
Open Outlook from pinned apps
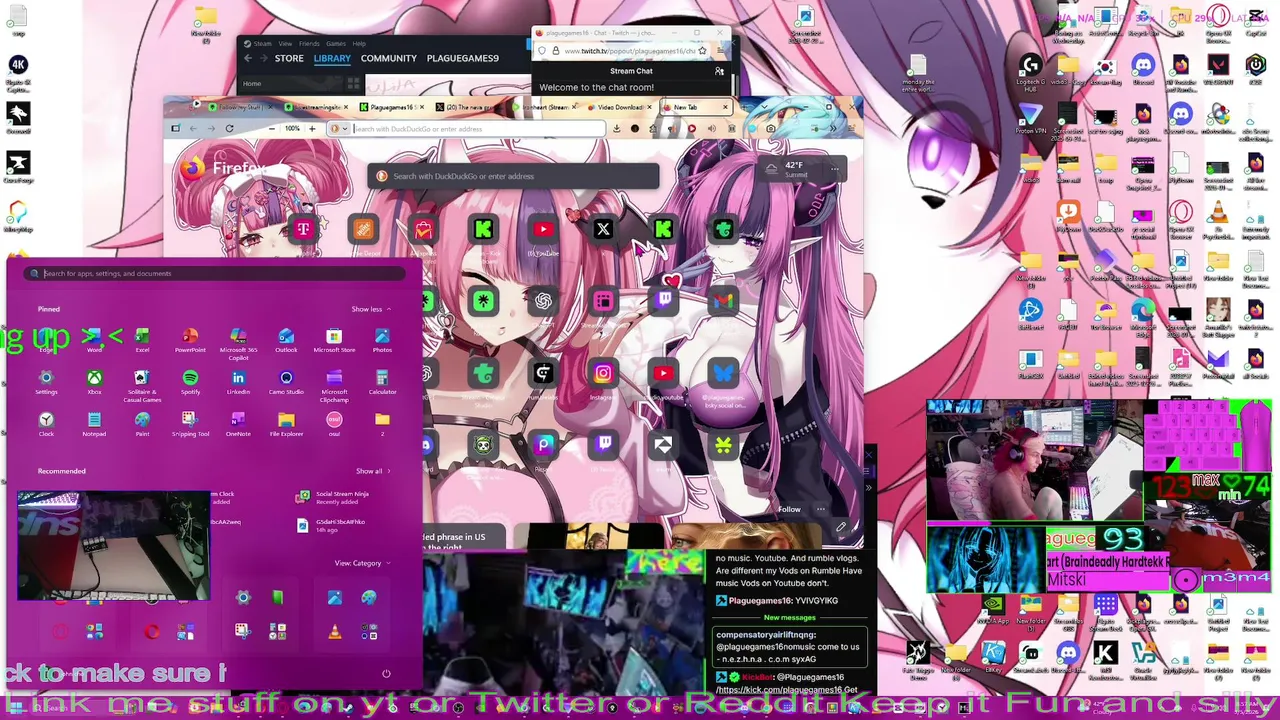286,339
